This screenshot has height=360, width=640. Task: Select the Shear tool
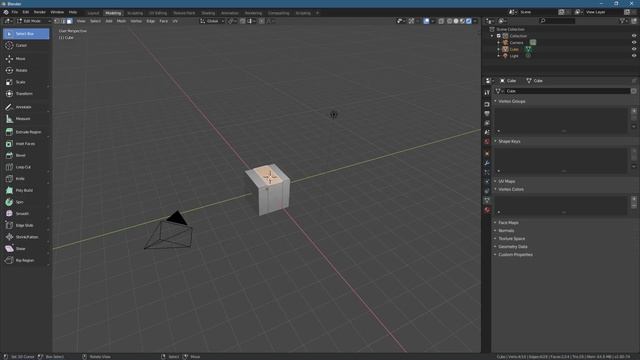(26, 249)
